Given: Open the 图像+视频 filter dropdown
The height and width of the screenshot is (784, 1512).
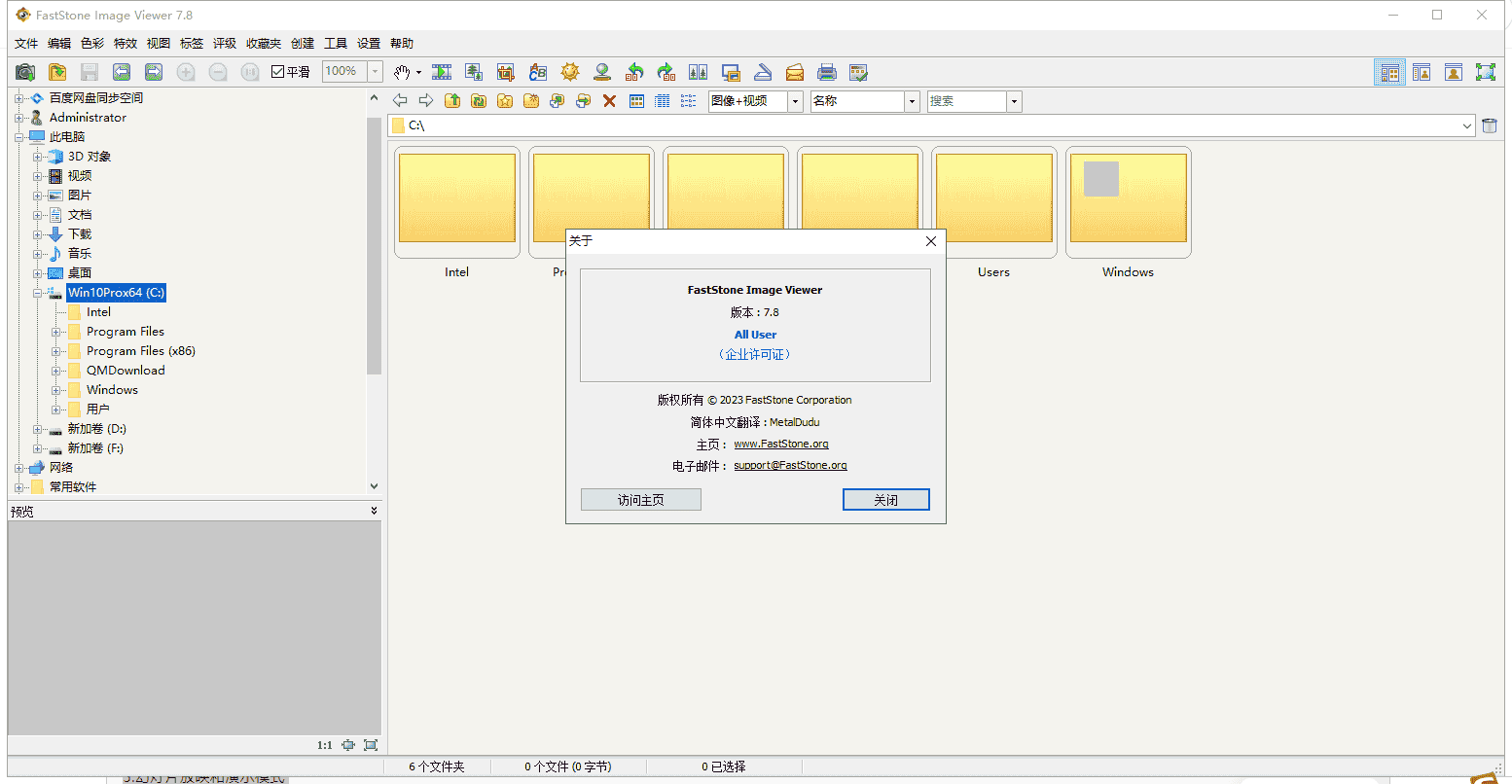Looking at the screenshot, I should (x=795, y=101).
